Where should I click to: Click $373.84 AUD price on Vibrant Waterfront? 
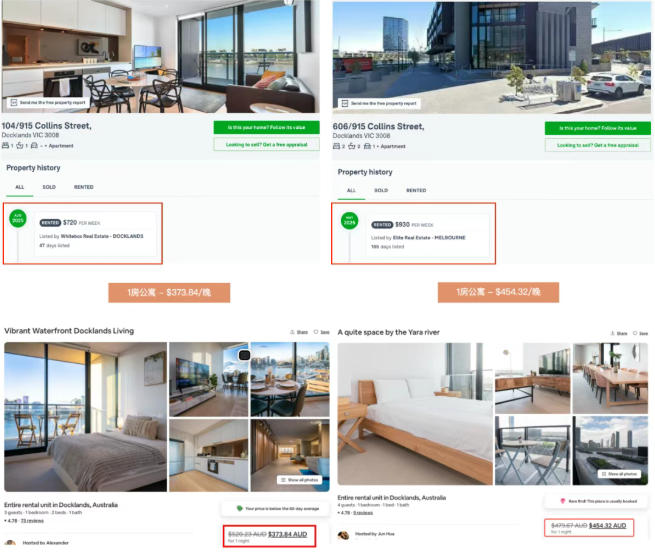287,534
